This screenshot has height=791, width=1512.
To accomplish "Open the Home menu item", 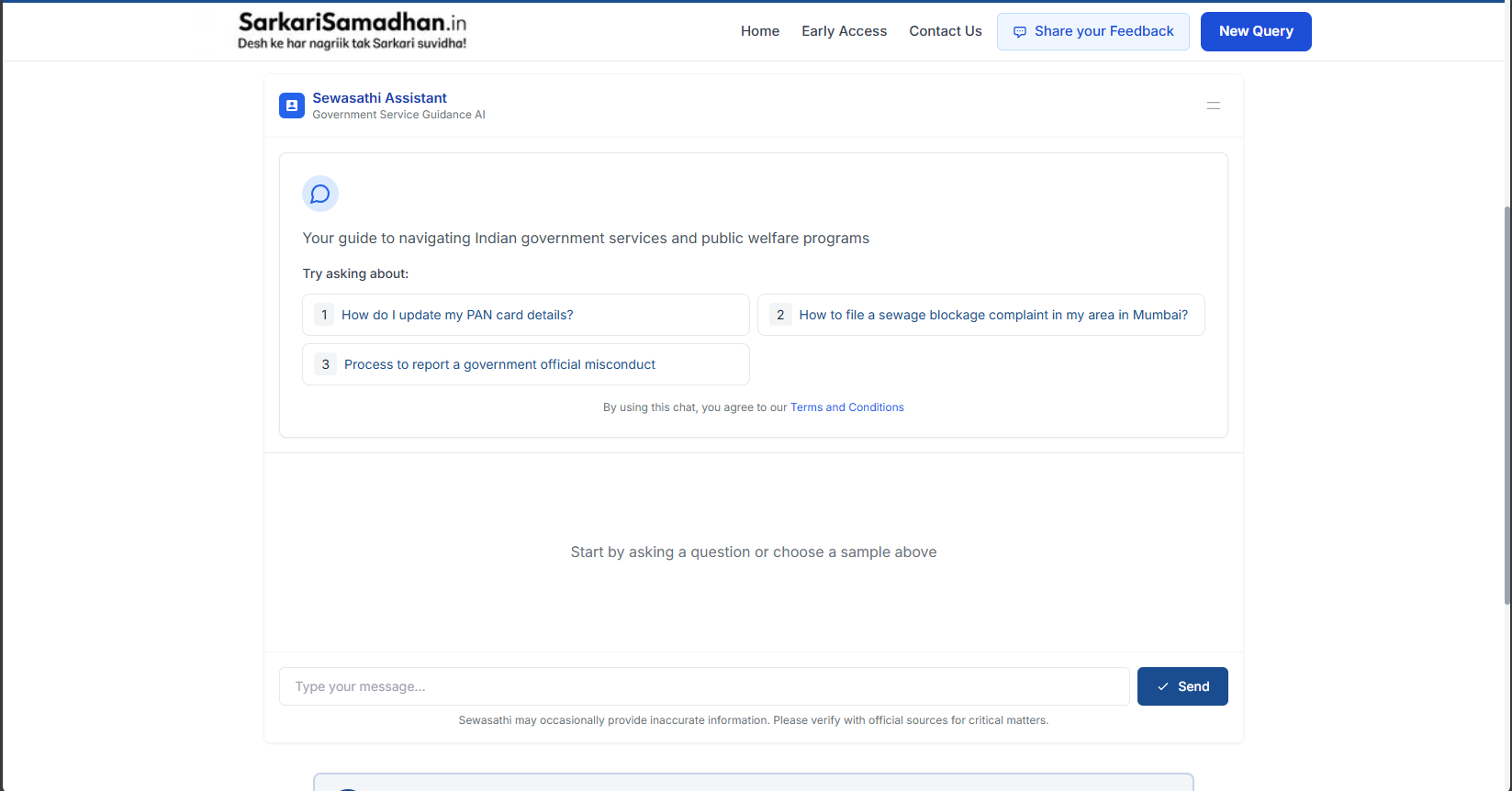I will [x=760, y=31].
